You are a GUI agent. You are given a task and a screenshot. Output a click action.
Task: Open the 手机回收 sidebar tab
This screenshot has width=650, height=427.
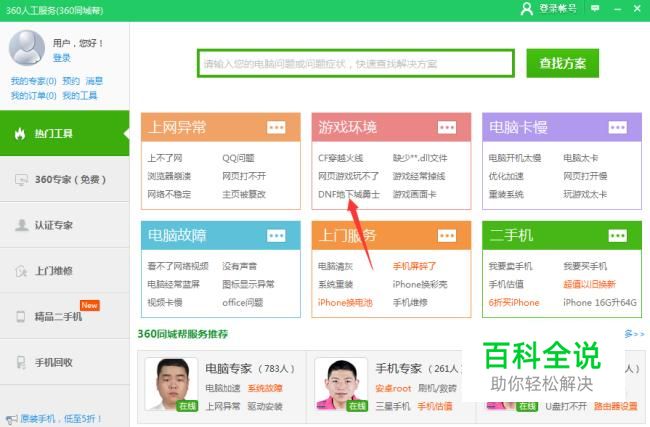tap(65, 362)
